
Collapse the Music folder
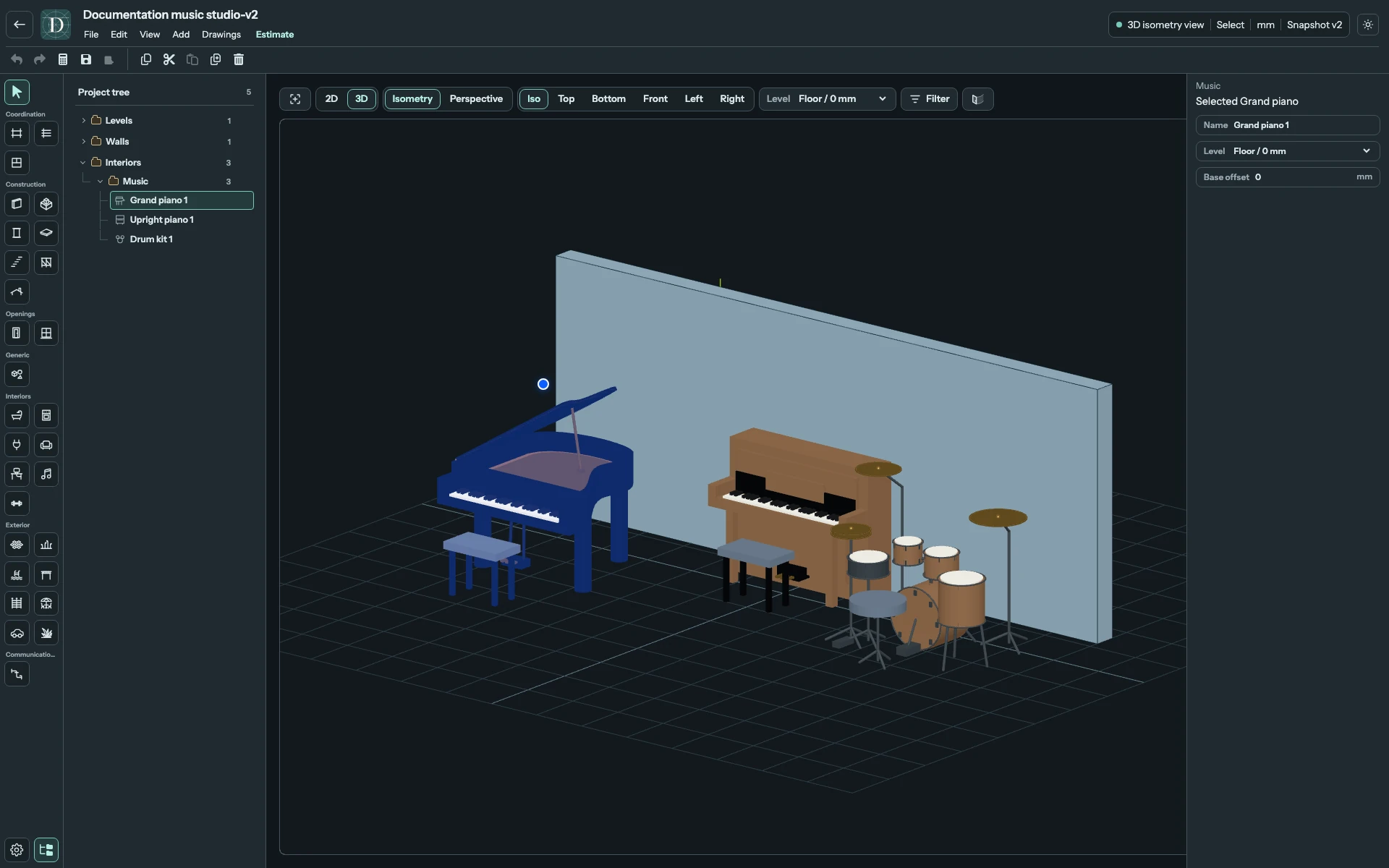click(101, 182)
